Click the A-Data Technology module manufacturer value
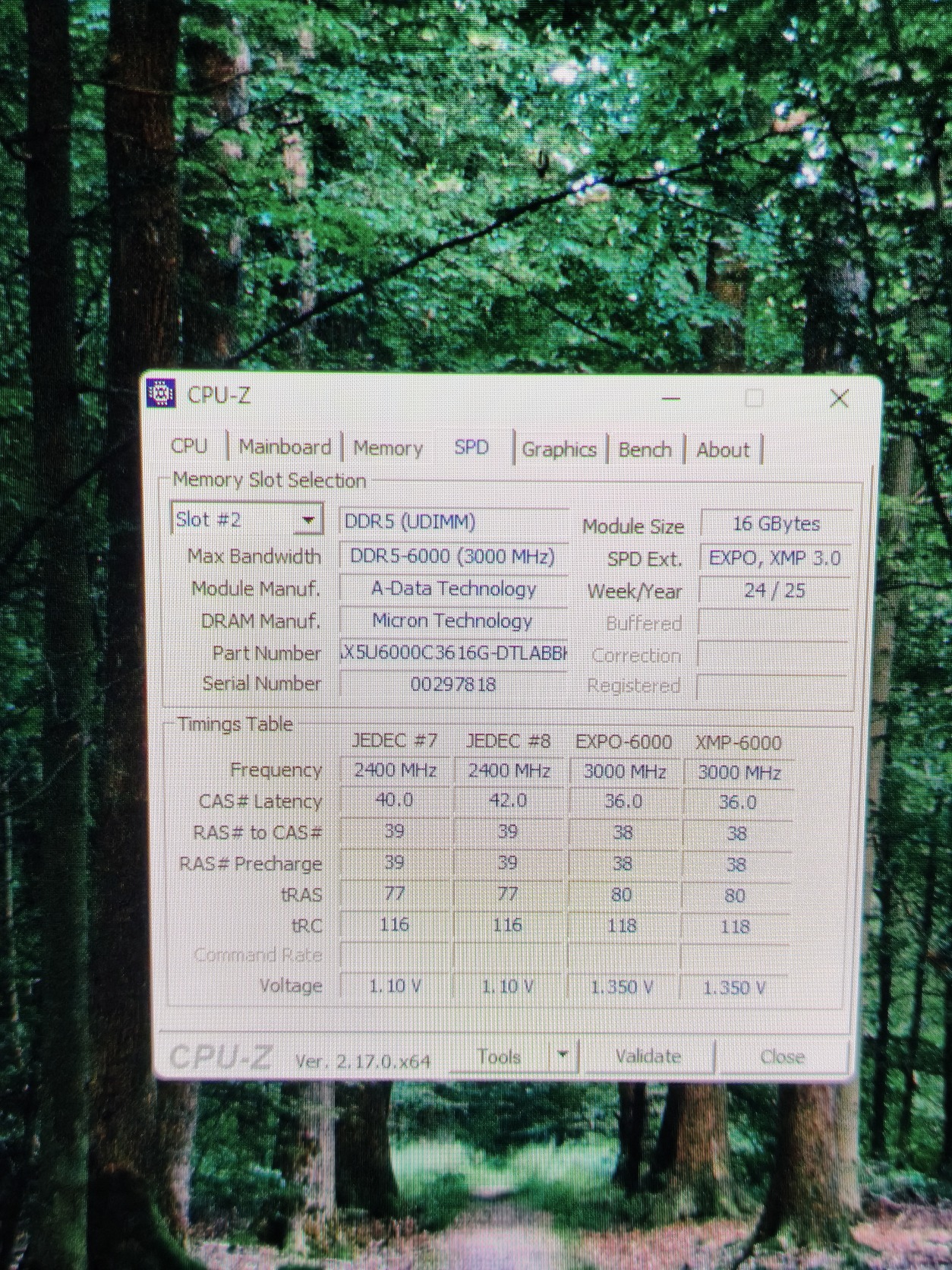 pyautogui.click(x=453, y=589)
